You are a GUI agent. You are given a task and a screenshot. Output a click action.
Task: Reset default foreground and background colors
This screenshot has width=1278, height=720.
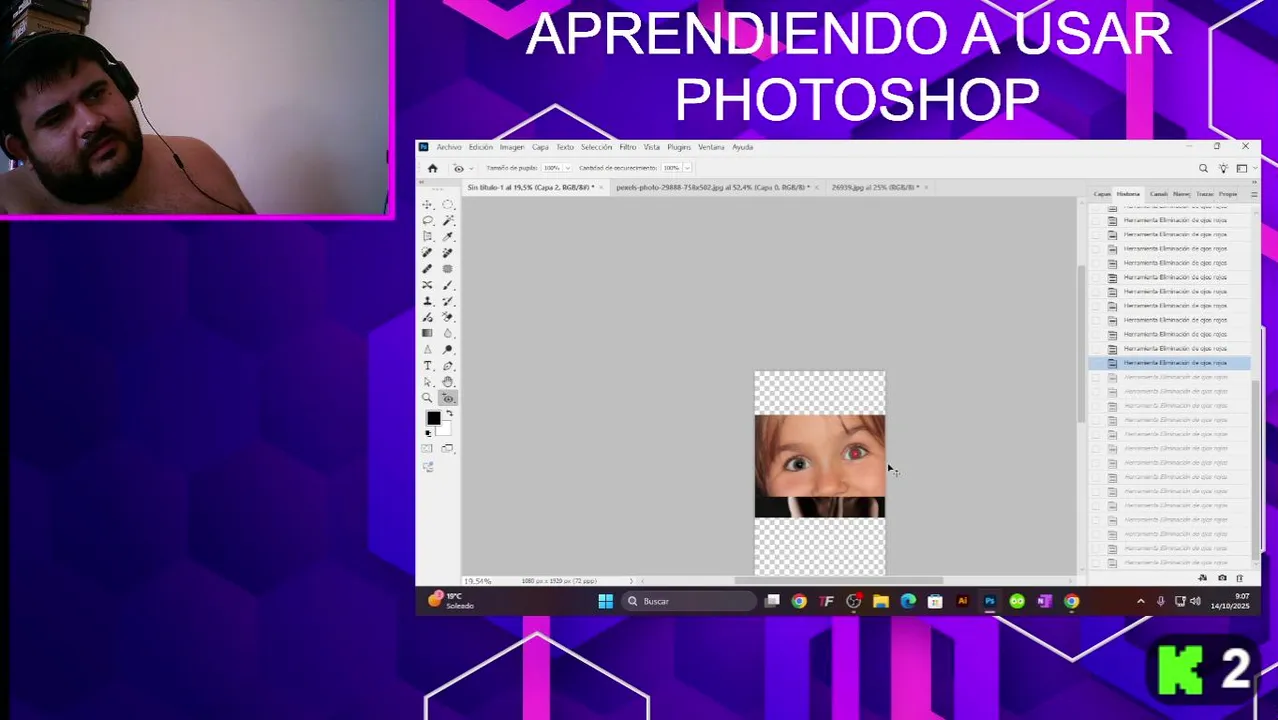click(429, 433)
